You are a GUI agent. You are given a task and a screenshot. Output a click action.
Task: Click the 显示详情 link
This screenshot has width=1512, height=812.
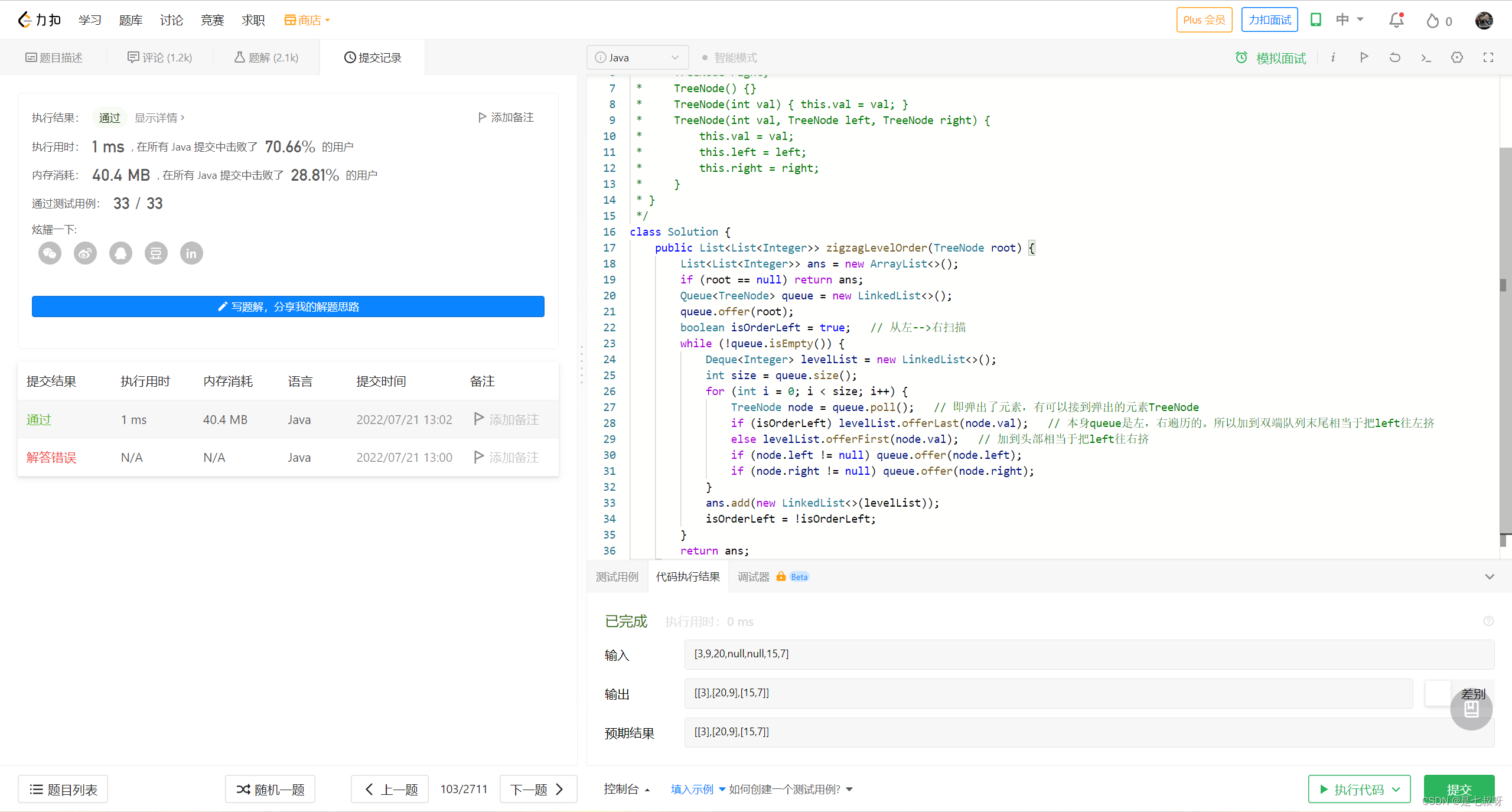[x=159, y=118]
